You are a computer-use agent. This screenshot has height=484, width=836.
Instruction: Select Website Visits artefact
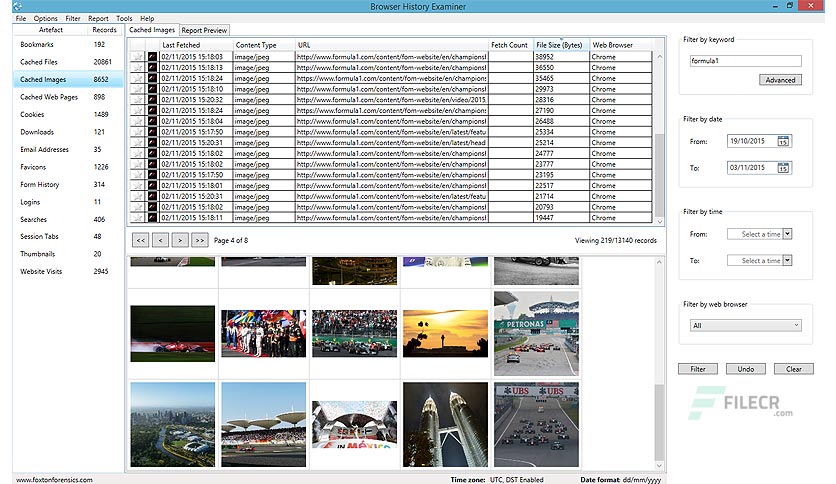pyautogui.click(x=68, y=271)
